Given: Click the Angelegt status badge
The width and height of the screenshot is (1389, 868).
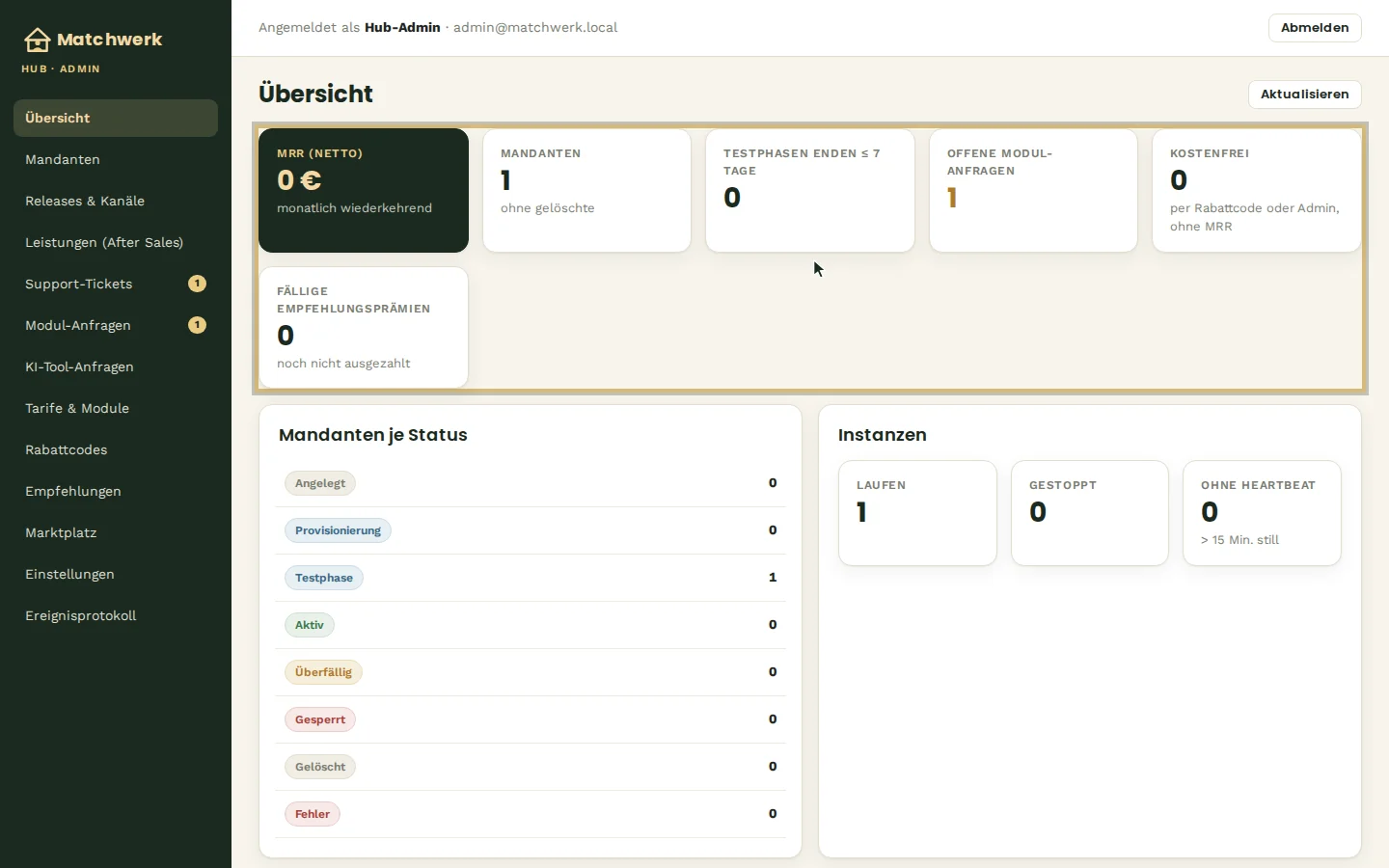Looking at the screenshot, I should 320,483.
